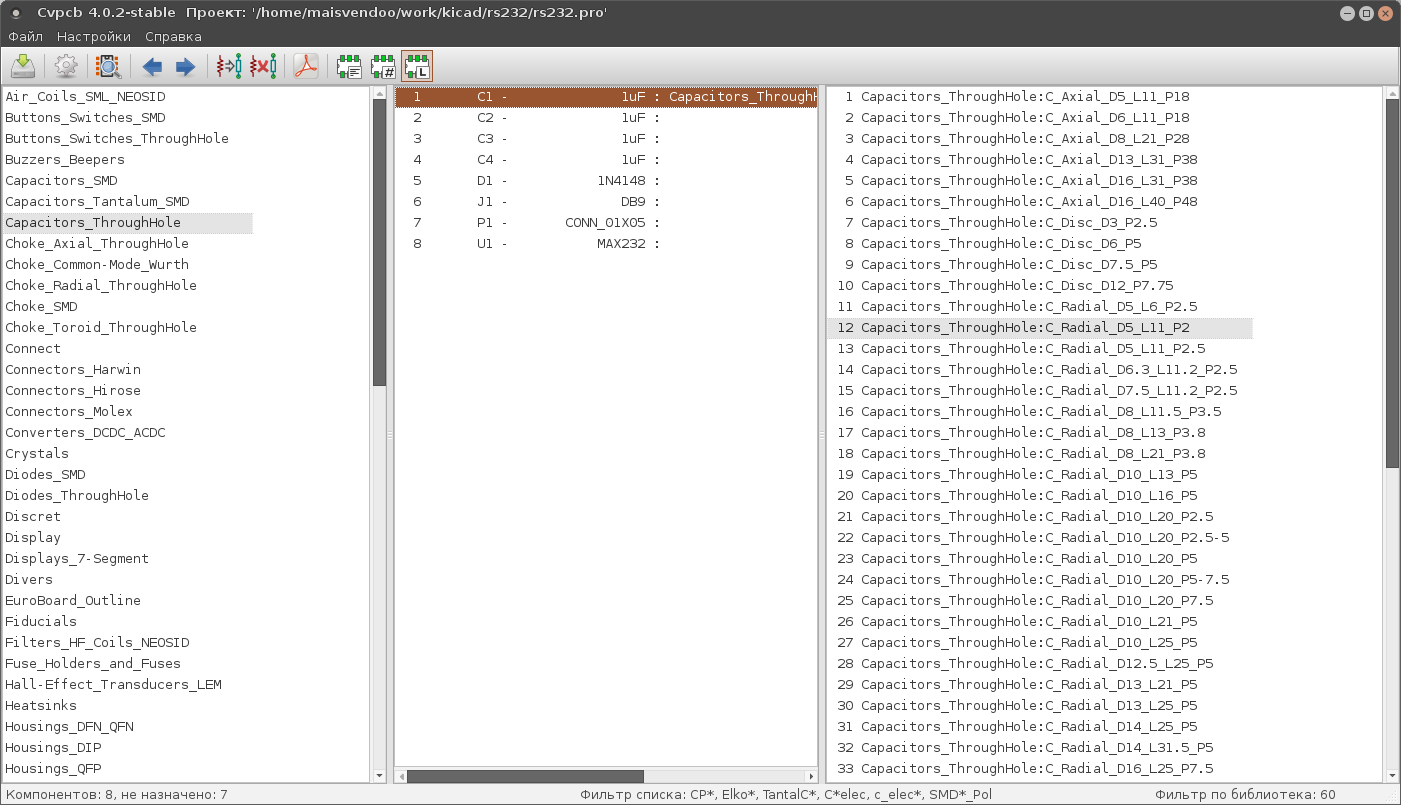Select the Capacitors_Tantalum_SMD library

click(x=97, y=202)
